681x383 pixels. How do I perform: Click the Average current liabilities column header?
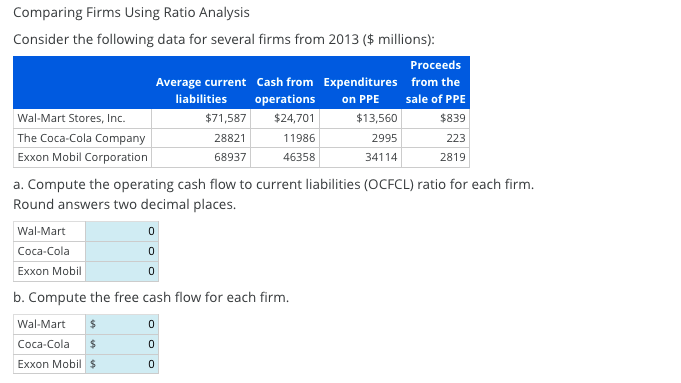point(201,91)
